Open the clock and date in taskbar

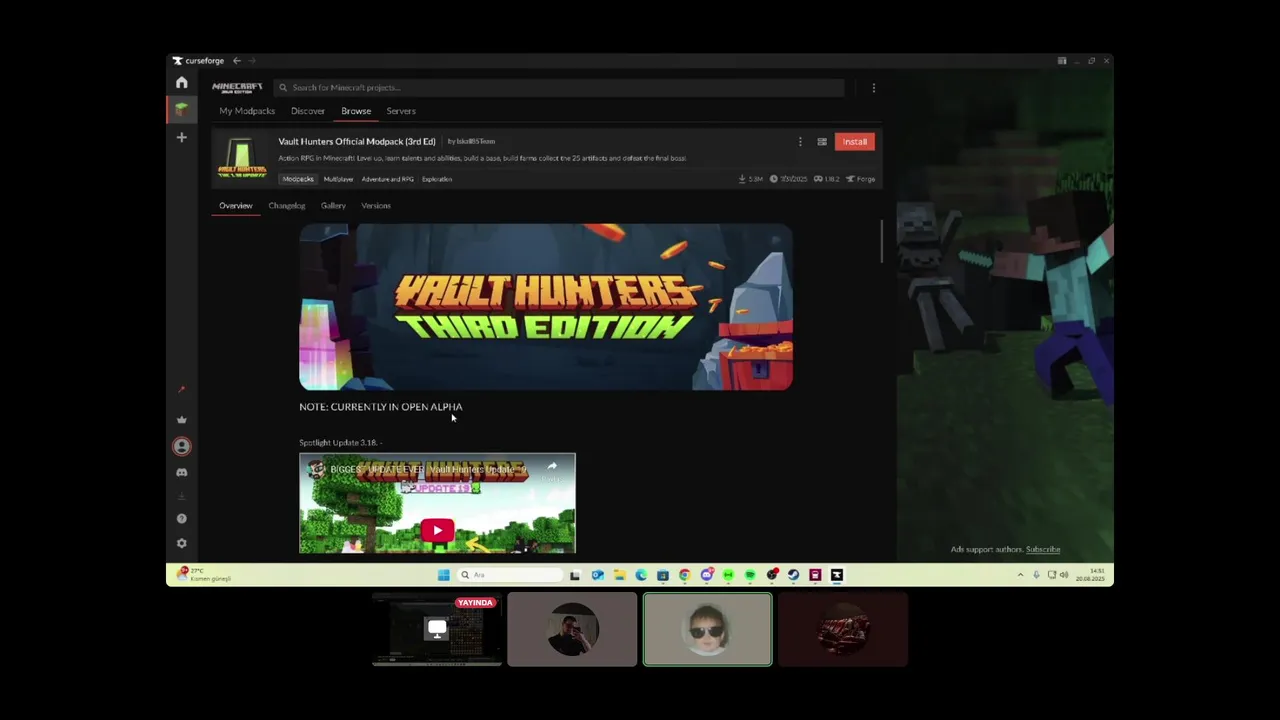point(1090,575)
